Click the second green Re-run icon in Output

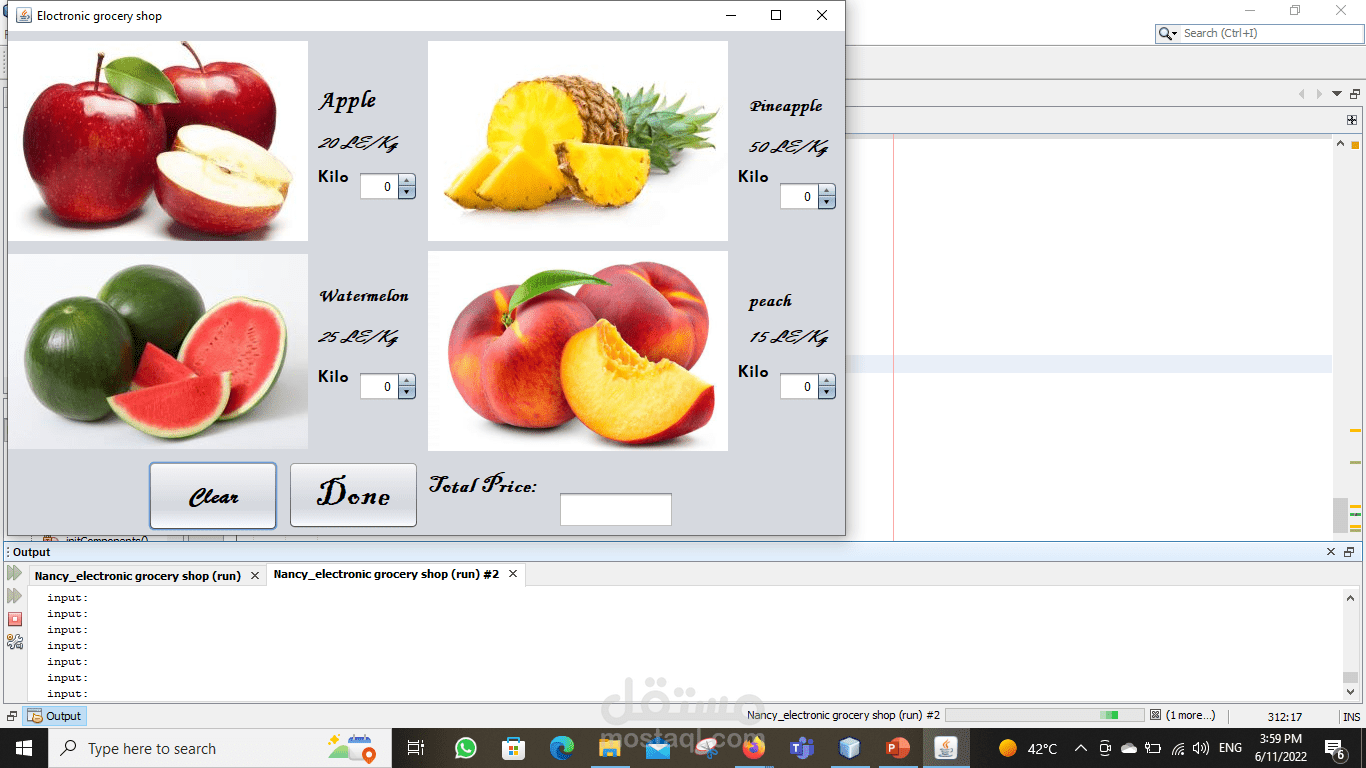[x=14, y=596]
